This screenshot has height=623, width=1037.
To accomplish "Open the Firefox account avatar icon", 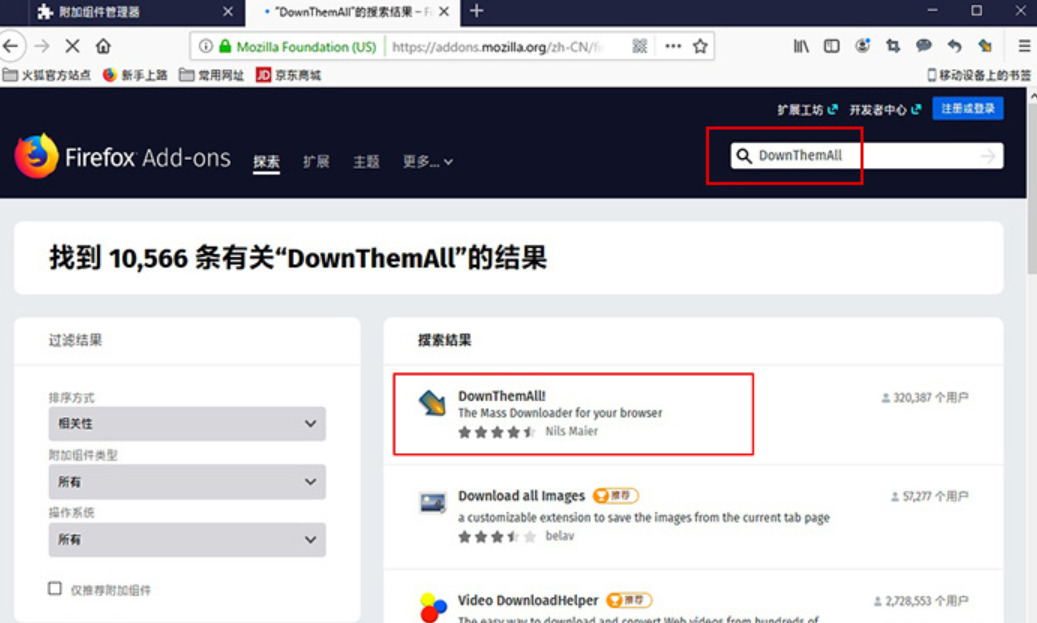I will click(862, 46).
